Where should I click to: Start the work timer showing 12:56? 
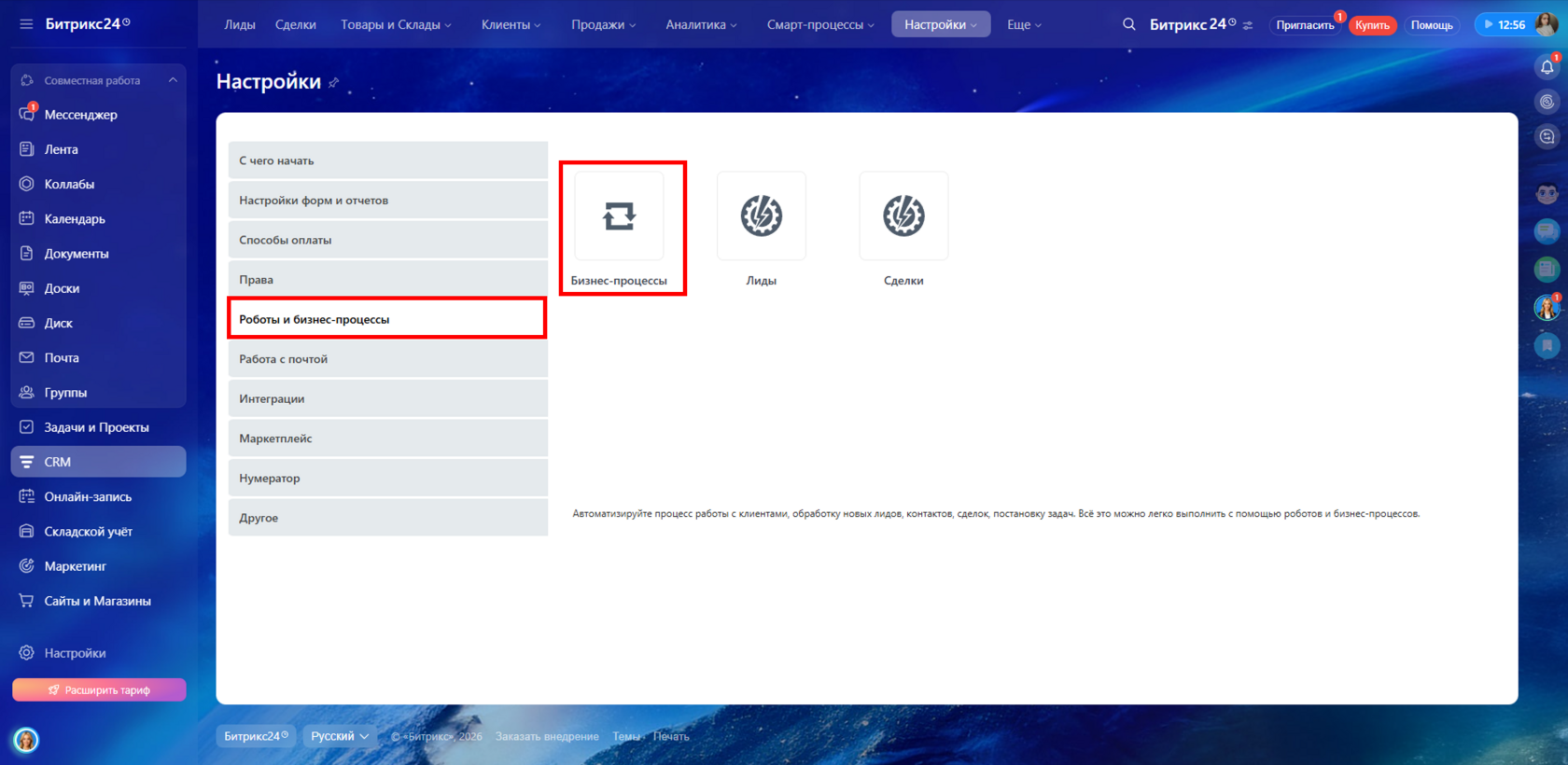tap(1504, 25)
